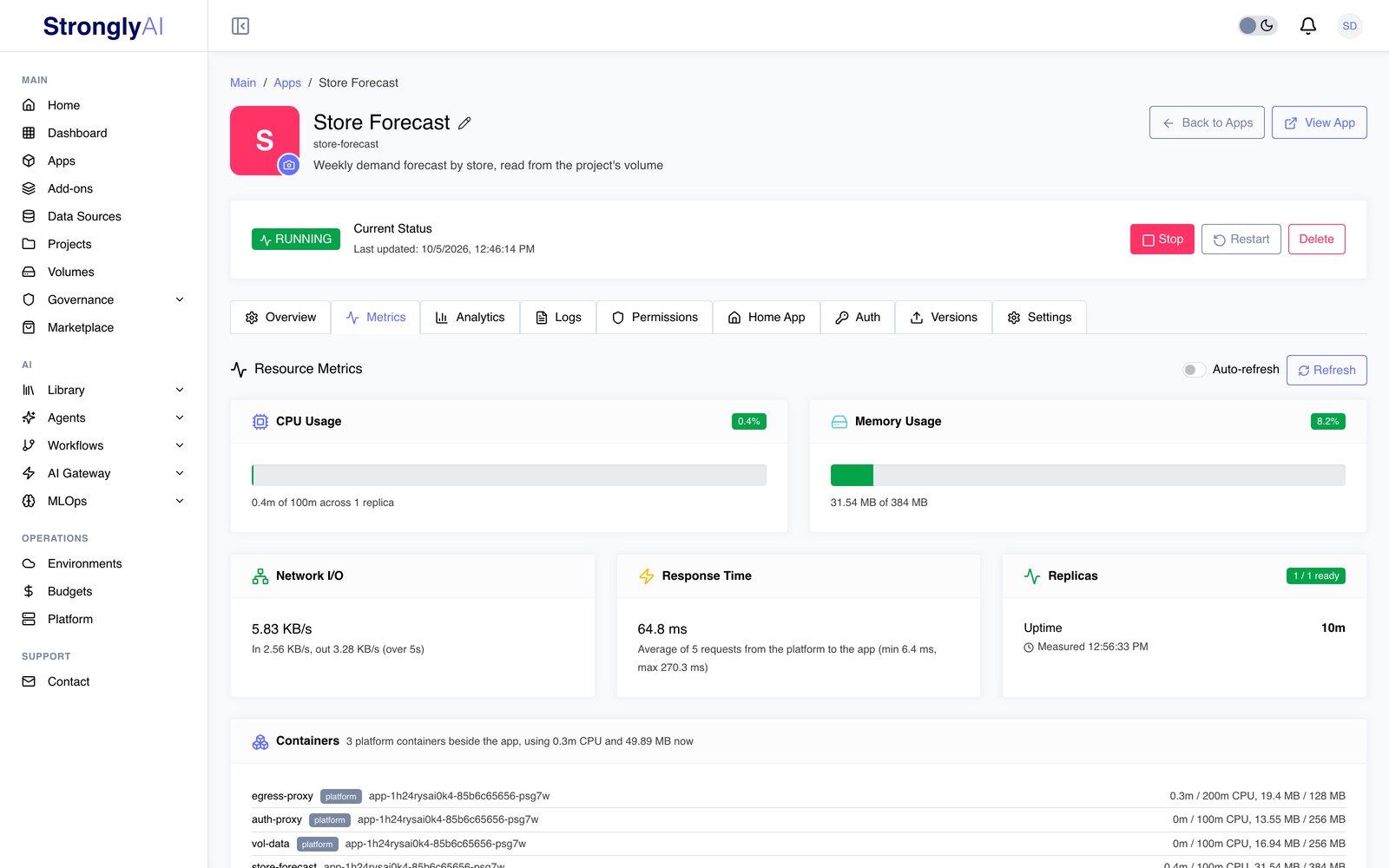Open the Logs tab
This screenshot has height=868, width=1389.
click(x=558, y=318)
